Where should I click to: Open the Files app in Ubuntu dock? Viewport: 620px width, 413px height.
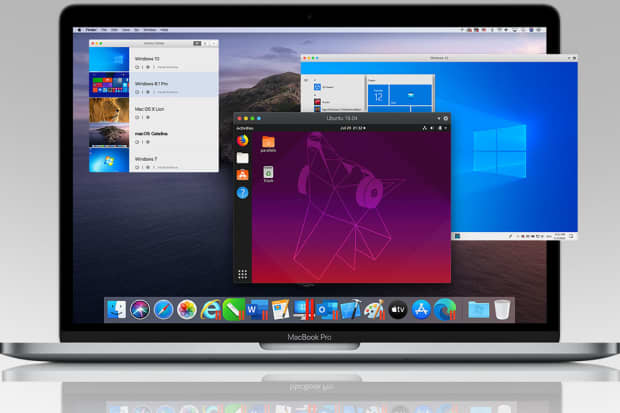[x=242, y=158]
